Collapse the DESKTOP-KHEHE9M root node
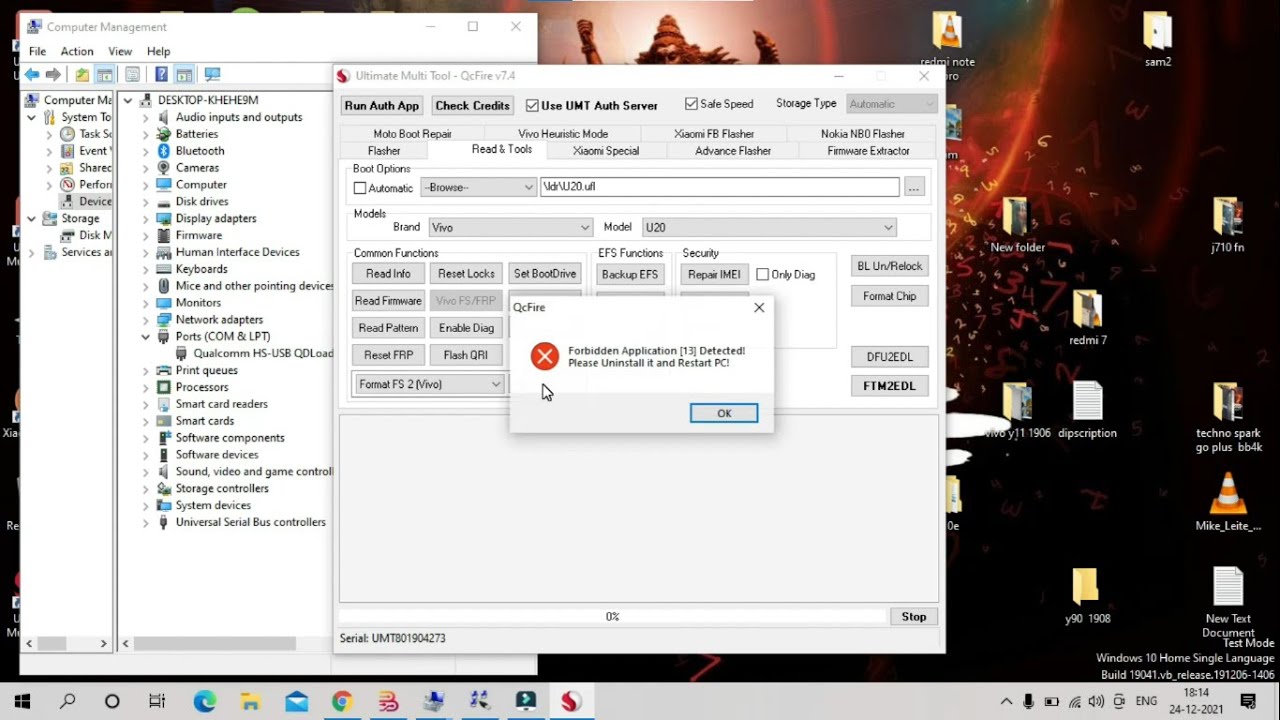The width and height of the screenshot is (1280, 720). (x=128, y=100)
